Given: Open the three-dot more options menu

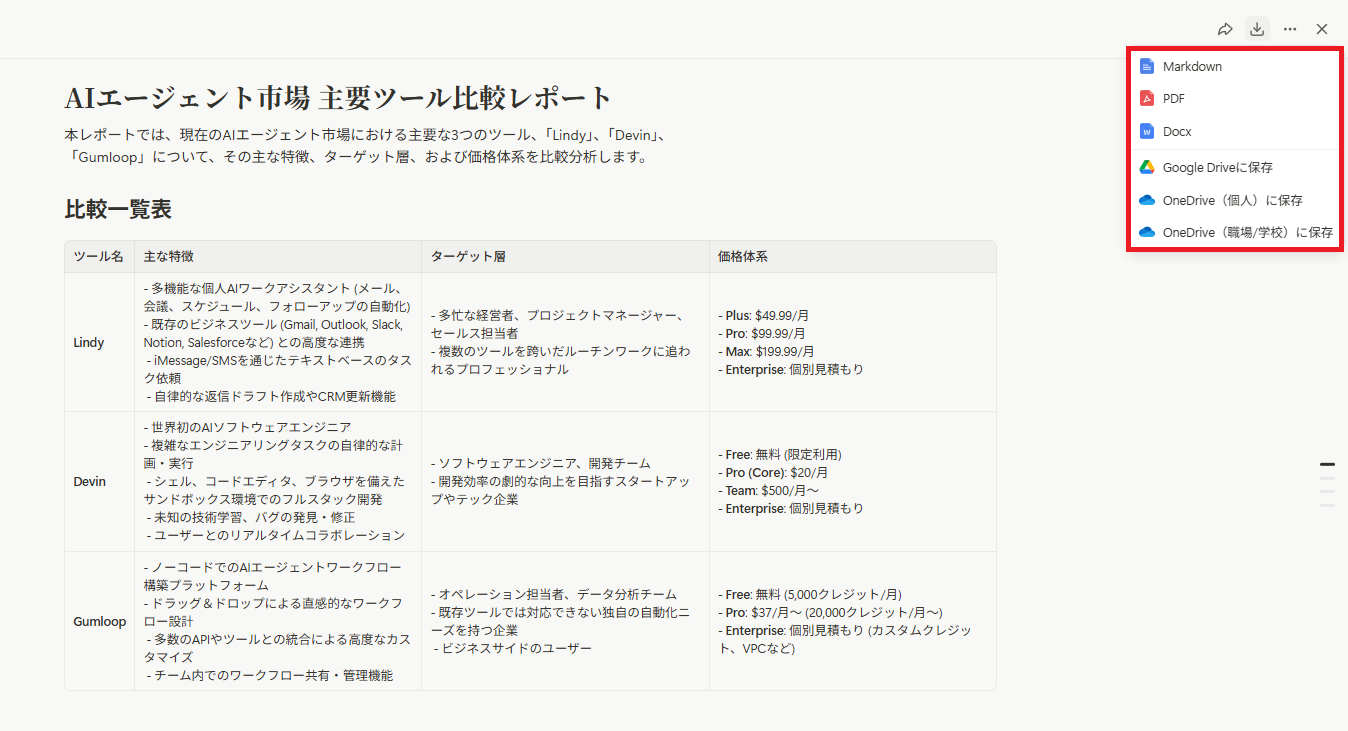Looking at the screenshot, I should click(1290, 29).
